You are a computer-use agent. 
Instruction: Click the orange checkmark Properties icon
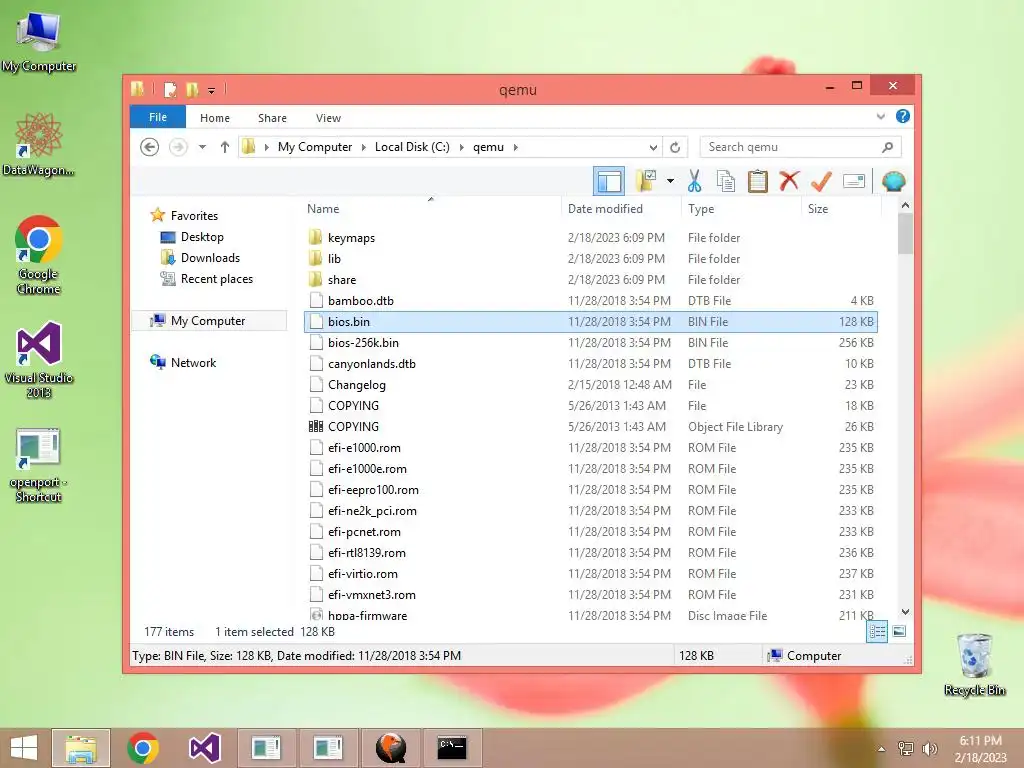[821, 181]
